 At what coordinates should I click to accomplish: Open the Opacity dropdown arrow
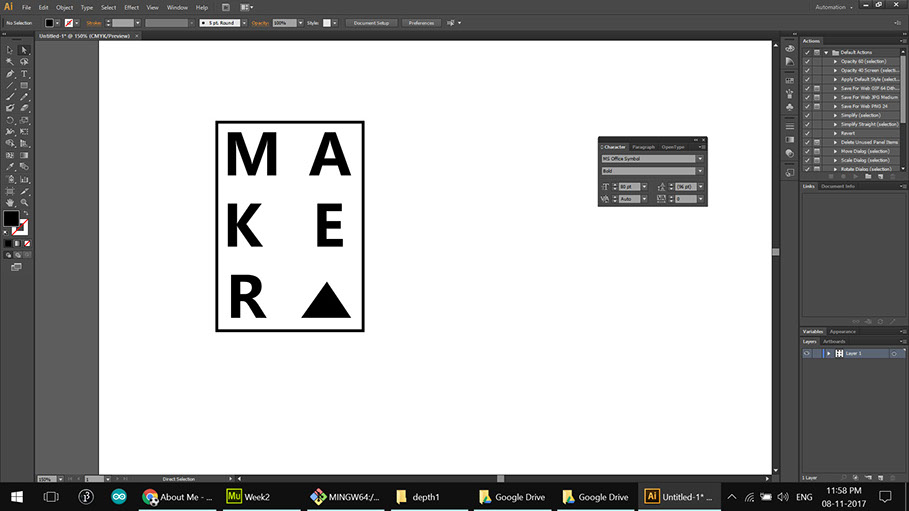click(x=300, y=23)
